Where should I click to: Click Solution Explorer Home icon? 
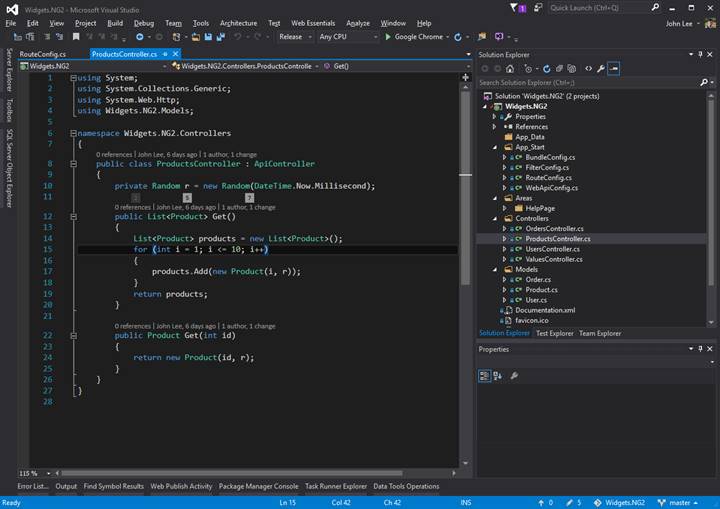pyautogui.click(x=510, y=69)
